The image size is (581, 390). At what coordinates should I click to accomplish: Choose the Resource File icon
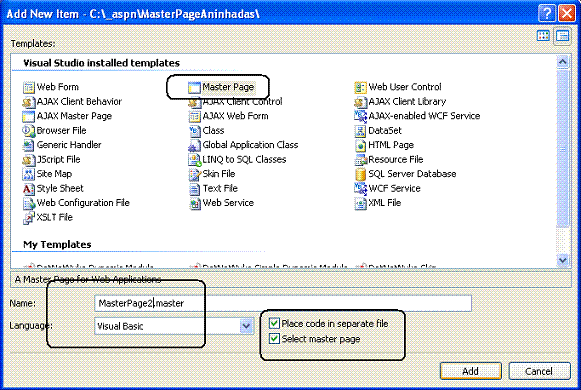point(360,160)
